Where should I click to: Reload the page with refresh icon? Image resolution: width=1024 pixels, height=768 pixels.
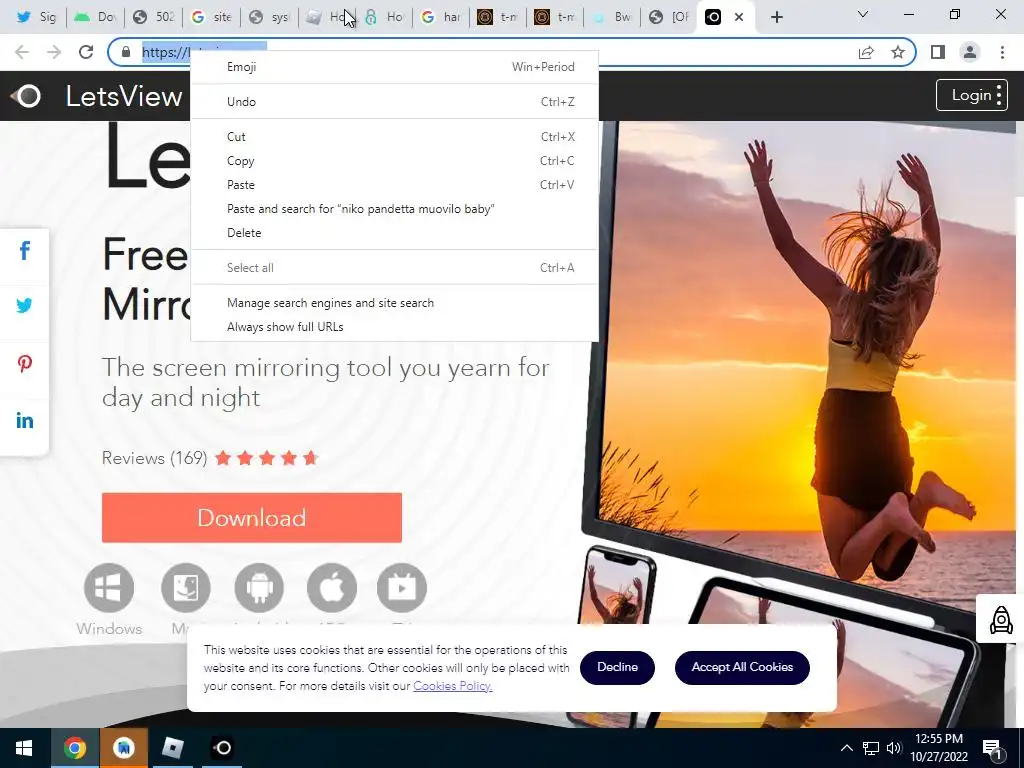(x=86, y=52)
